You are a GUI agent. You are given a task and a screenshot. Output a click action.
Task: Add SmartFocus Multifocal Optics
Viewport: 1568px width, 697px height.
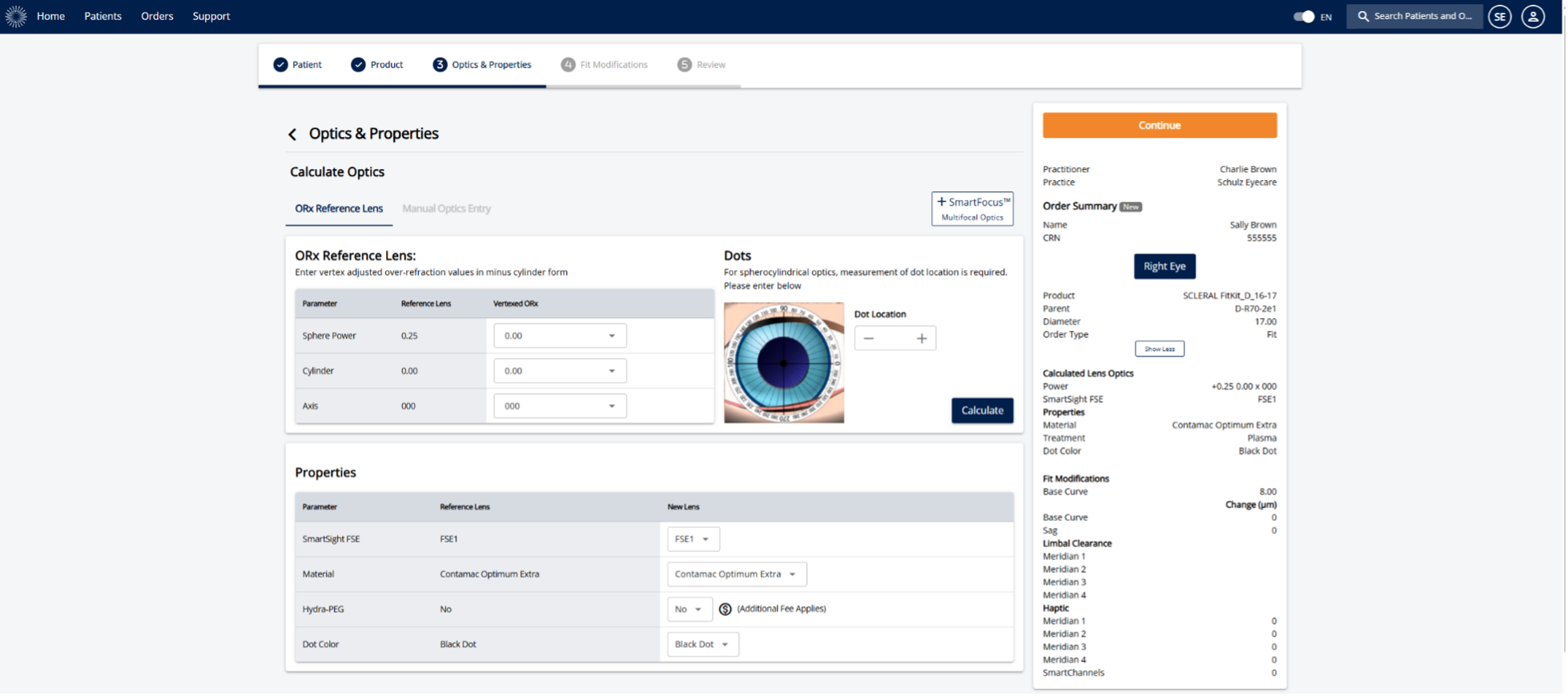click(x=972, y=209)
